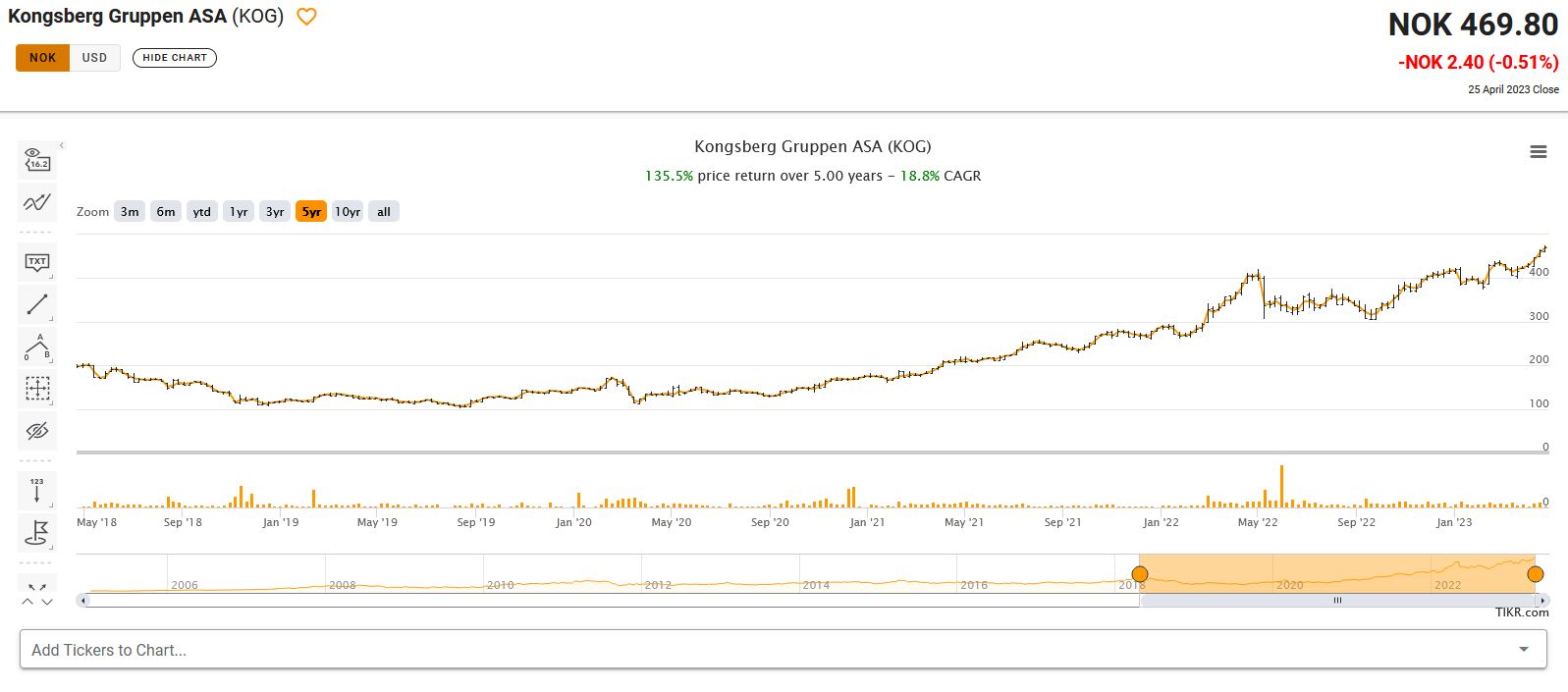
Task: Add Kongsberg to favorites with heart icon
Action: pyautogui.click(x=306, y=17)
